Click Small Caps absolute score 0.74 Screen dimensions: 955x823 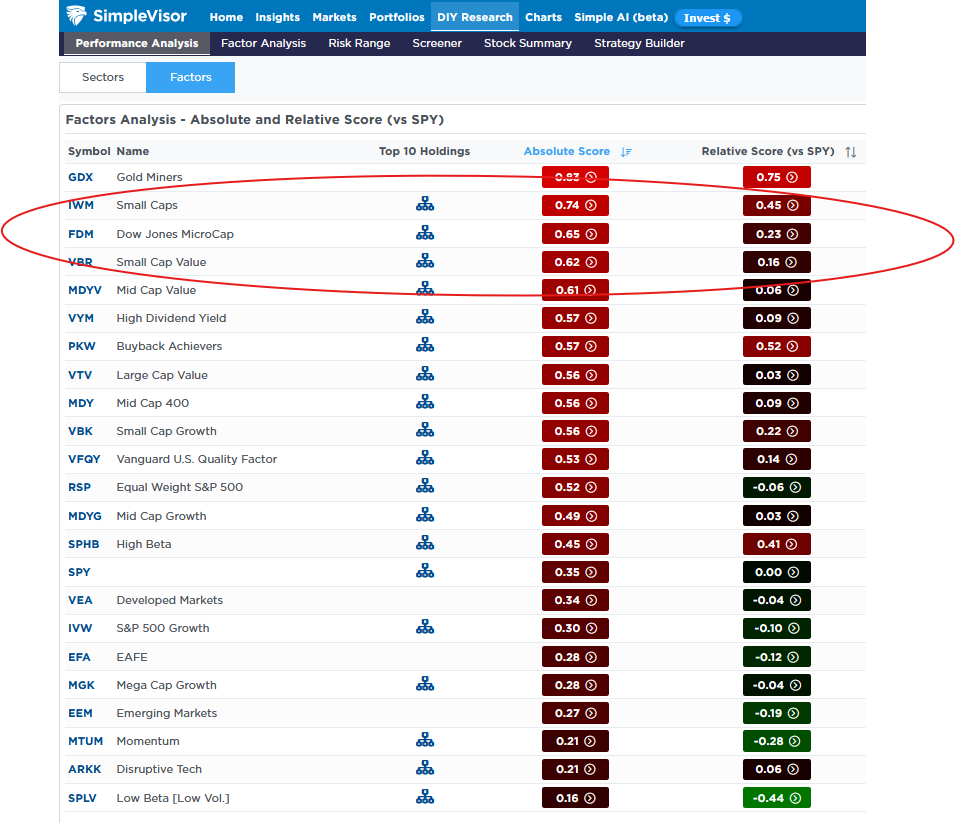[x=575, y=205]
